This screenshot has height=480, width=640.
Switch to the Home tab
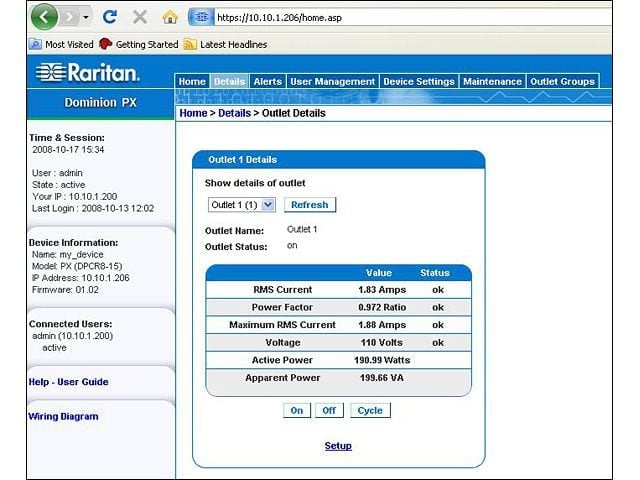tap(192, 81)
